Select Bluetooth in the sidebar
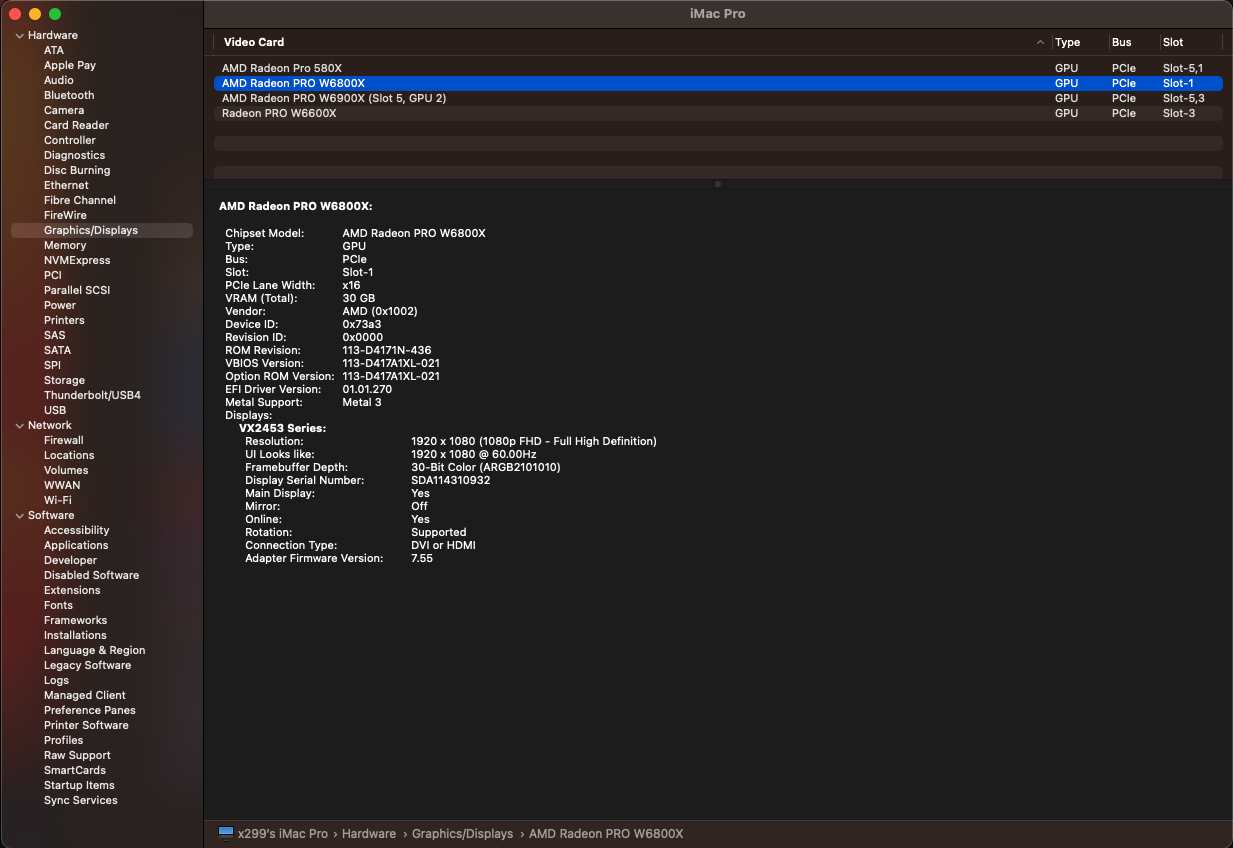 coord(69,95)
